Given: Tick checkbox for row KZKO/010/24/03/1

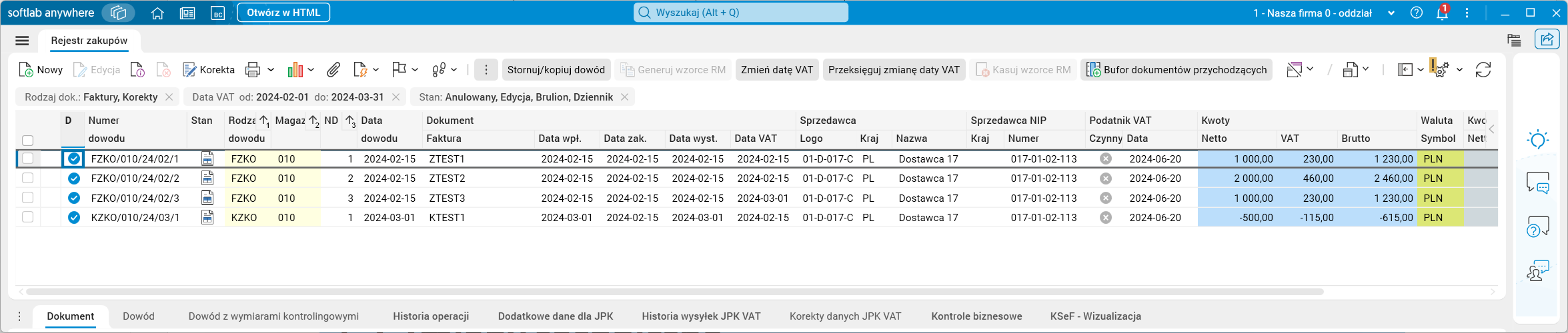Looking at the screenshot, I should tap(27, 217).
